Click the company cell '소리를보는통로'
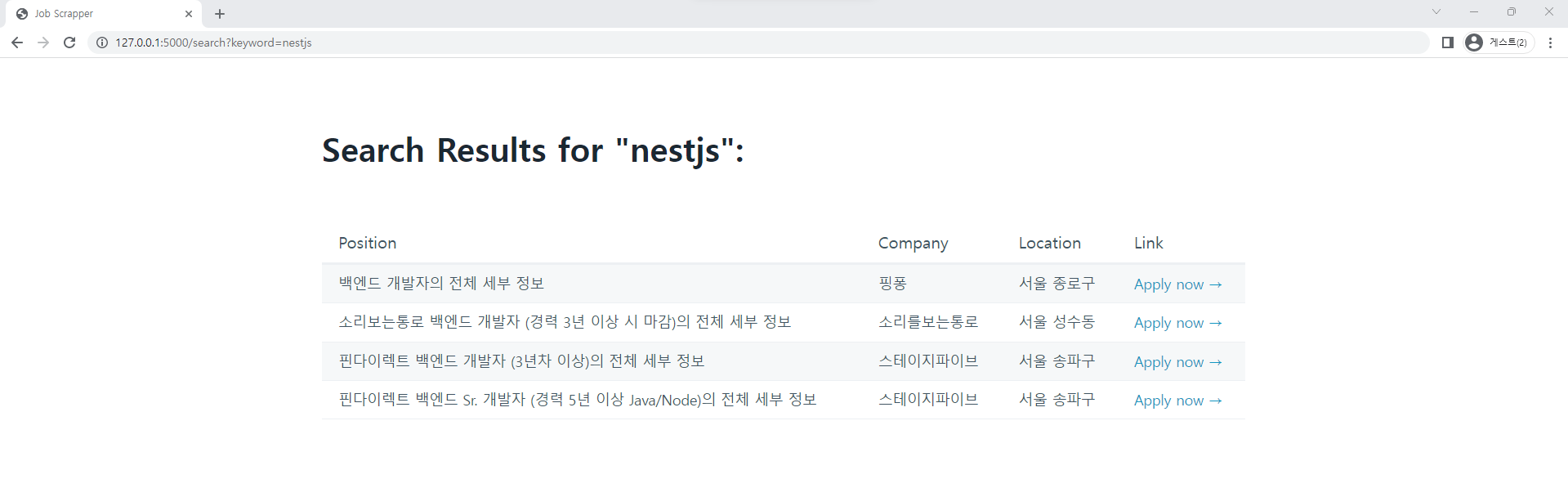This screenshot has height=488, width=1568. pyautogui.click(x=928, y=322)
